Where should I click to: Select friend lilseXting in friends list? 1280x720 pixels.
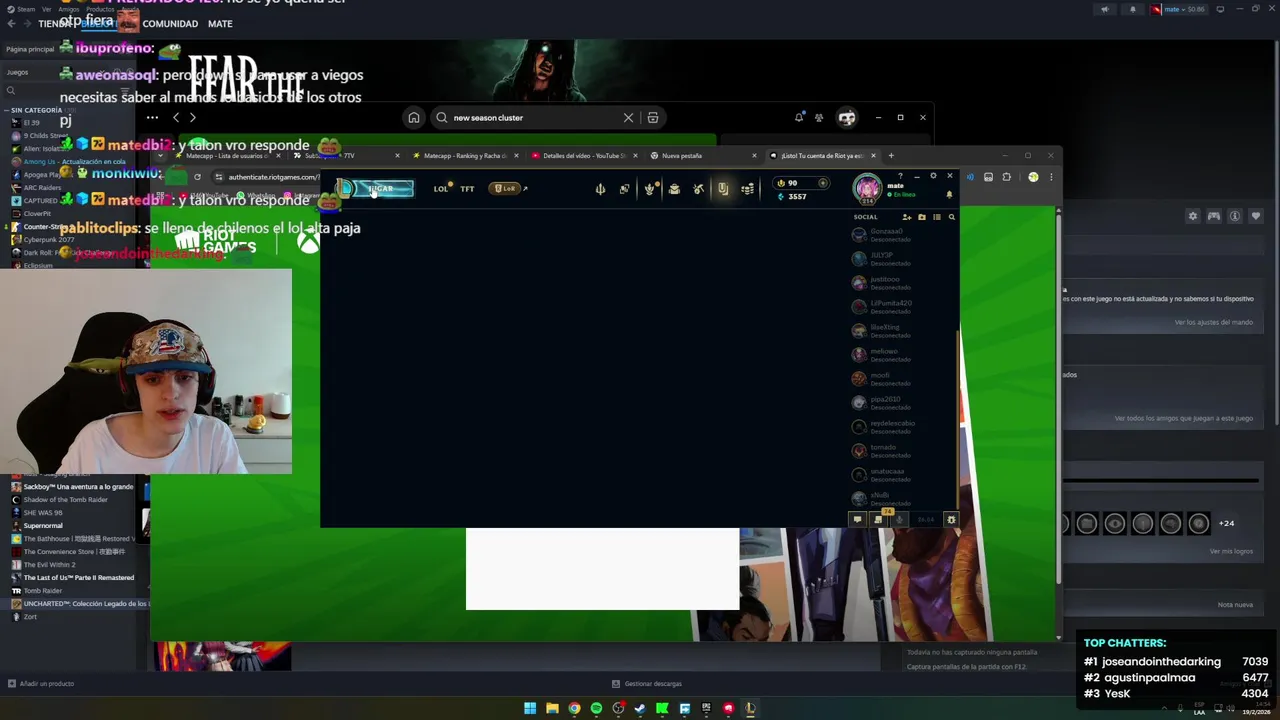click(x=903, y=331)
